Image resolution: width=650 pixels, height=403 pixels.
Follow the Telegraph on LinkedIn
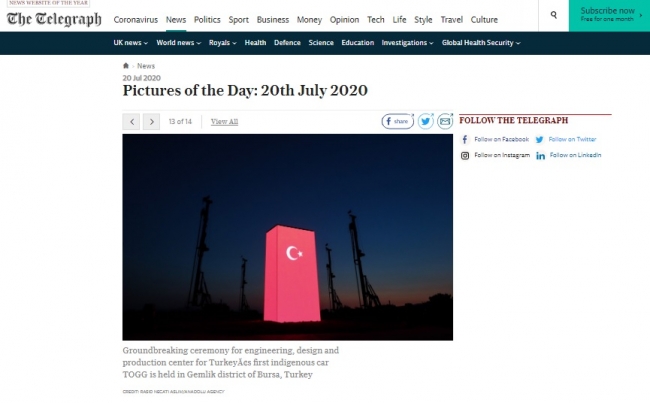point(568,155)
